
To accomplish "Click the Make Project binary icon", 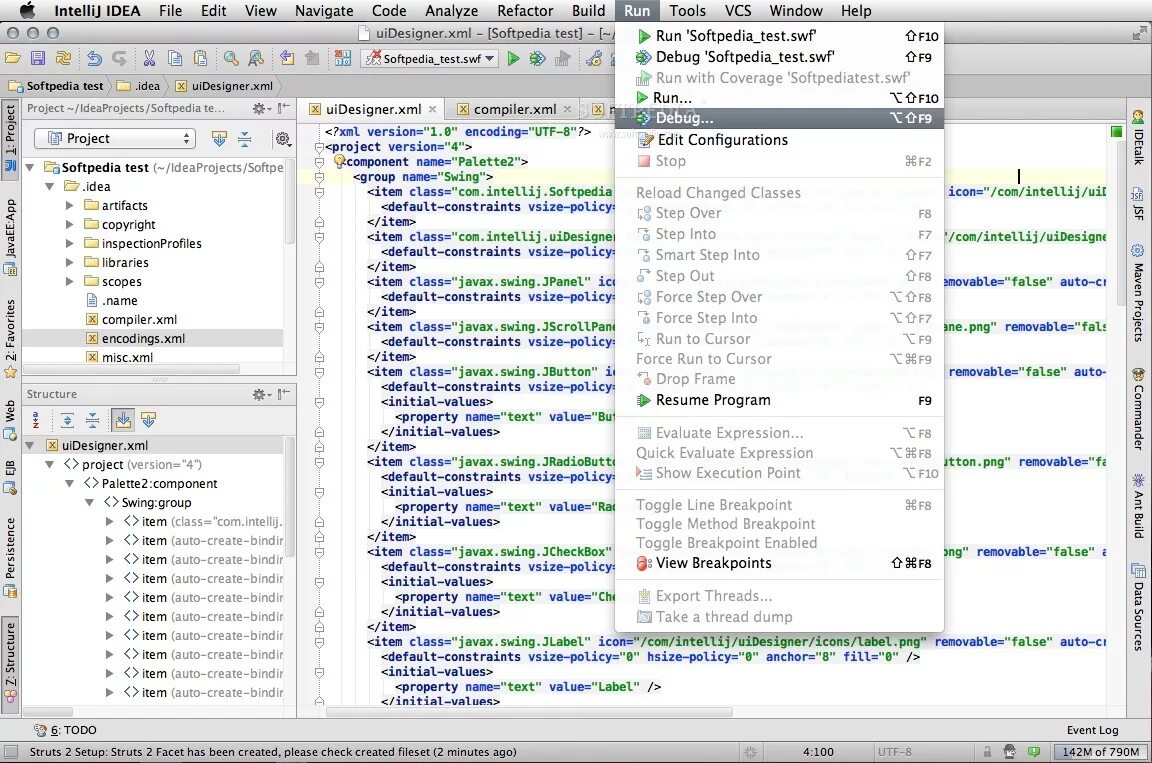I will click(342, 58).
